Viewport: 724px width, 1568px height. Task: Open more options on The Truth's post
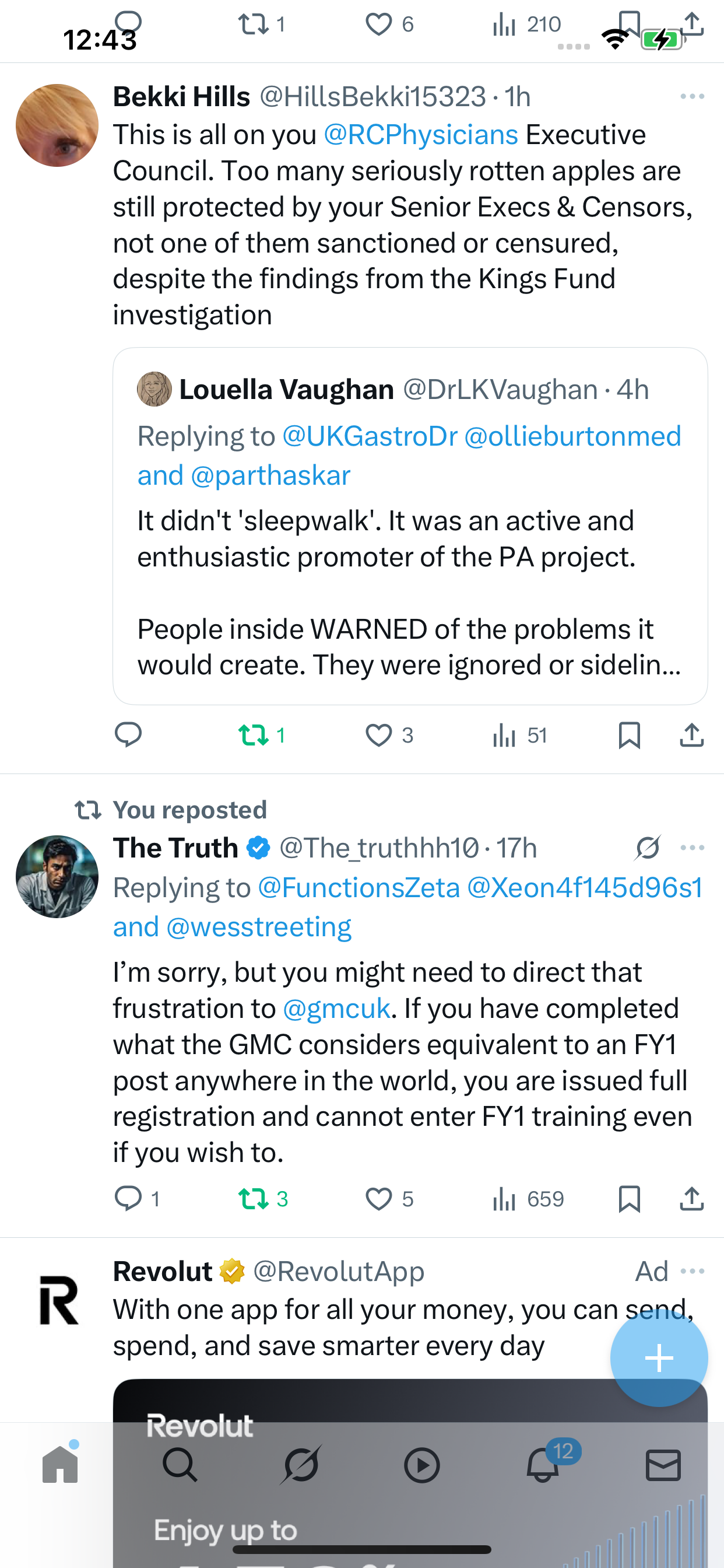pyautogui.click(x=693, y=848)
